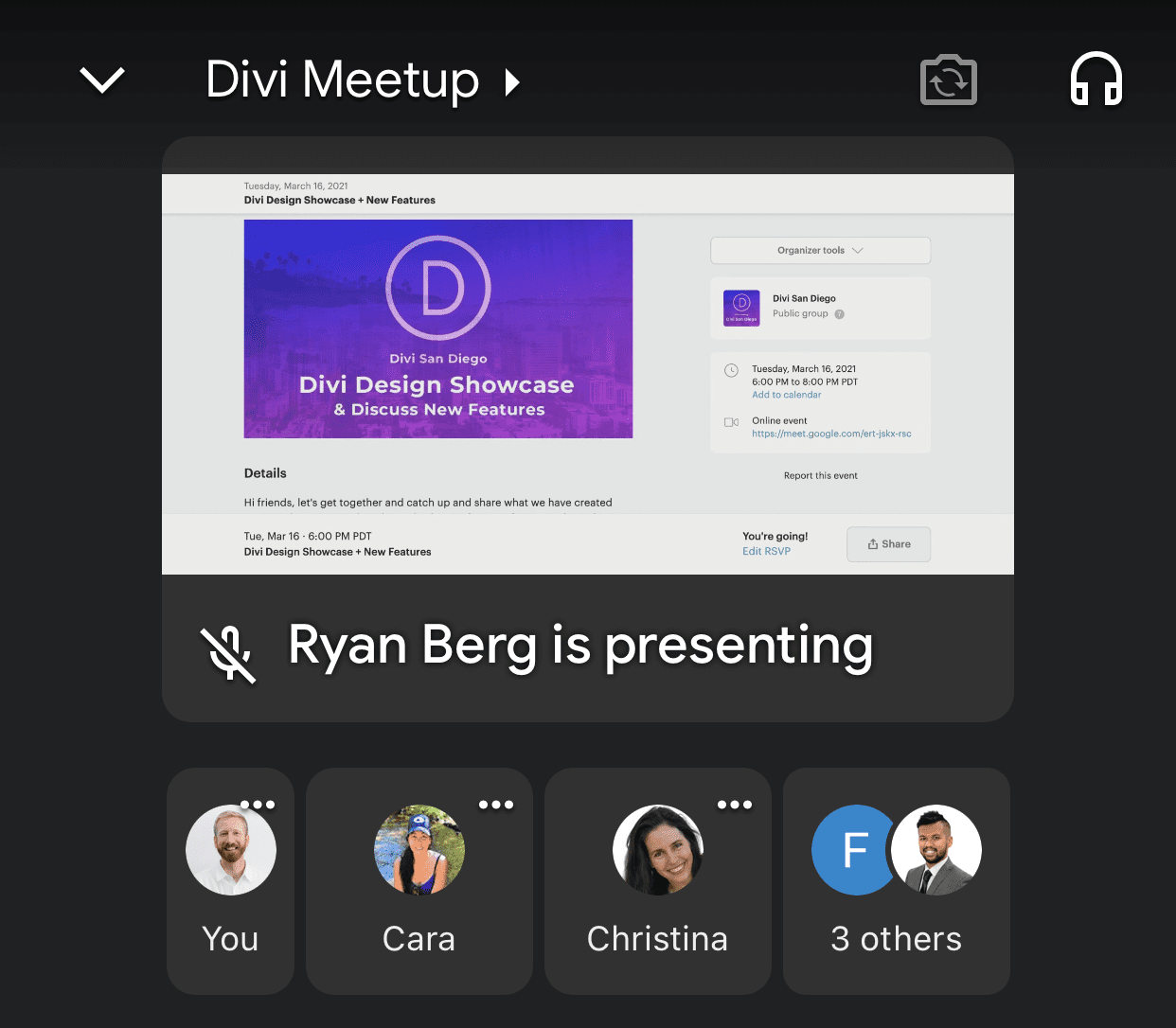The height and width of the screenshot is (1028, 1176).
Task: Open Cara's tile options menu
Action: pyautogui.click(x=496, y=804)
